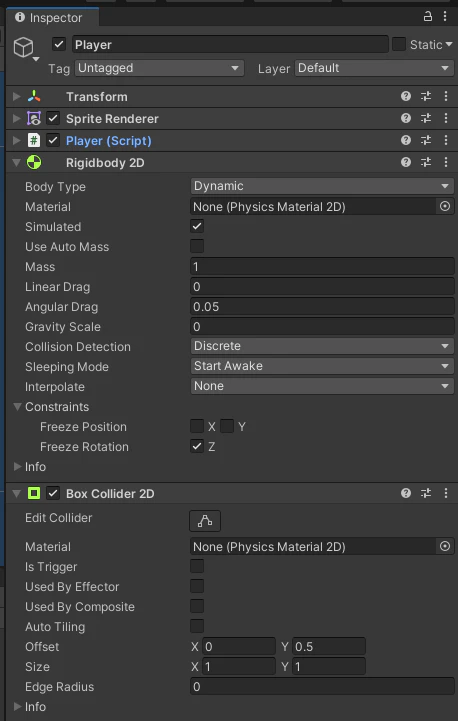Open the Collision Detection dropdown
Screen dimensions: 458x721
click(x=322, y=346)
